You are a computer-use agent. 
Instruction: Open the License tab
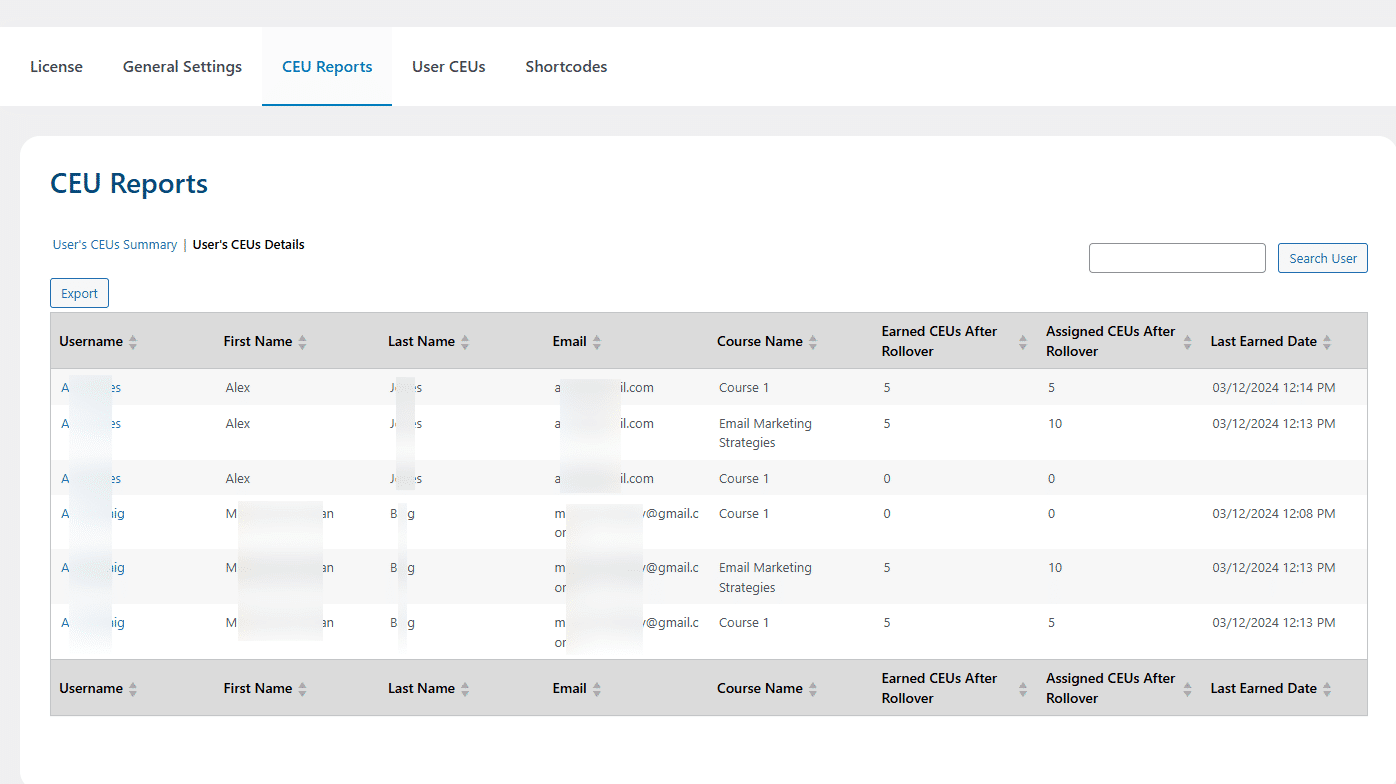56,67
